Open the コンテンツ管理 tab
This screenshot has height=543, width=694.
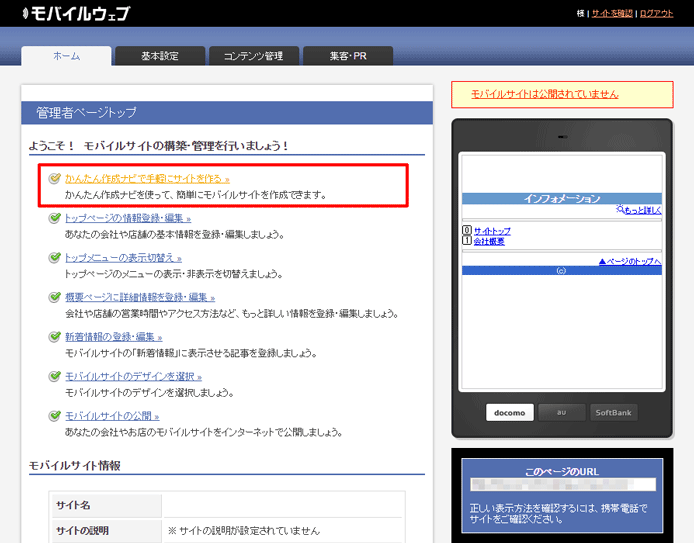pos(253,56)
